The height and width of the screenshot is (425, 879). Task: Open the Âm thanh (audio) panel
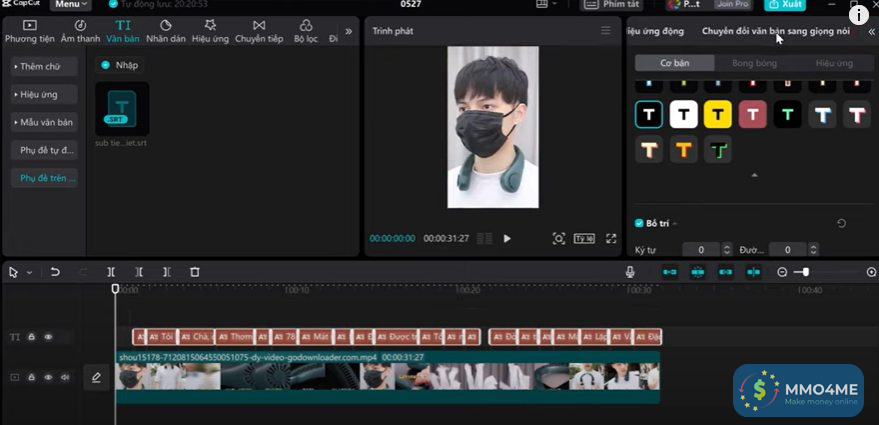[80, 31]
